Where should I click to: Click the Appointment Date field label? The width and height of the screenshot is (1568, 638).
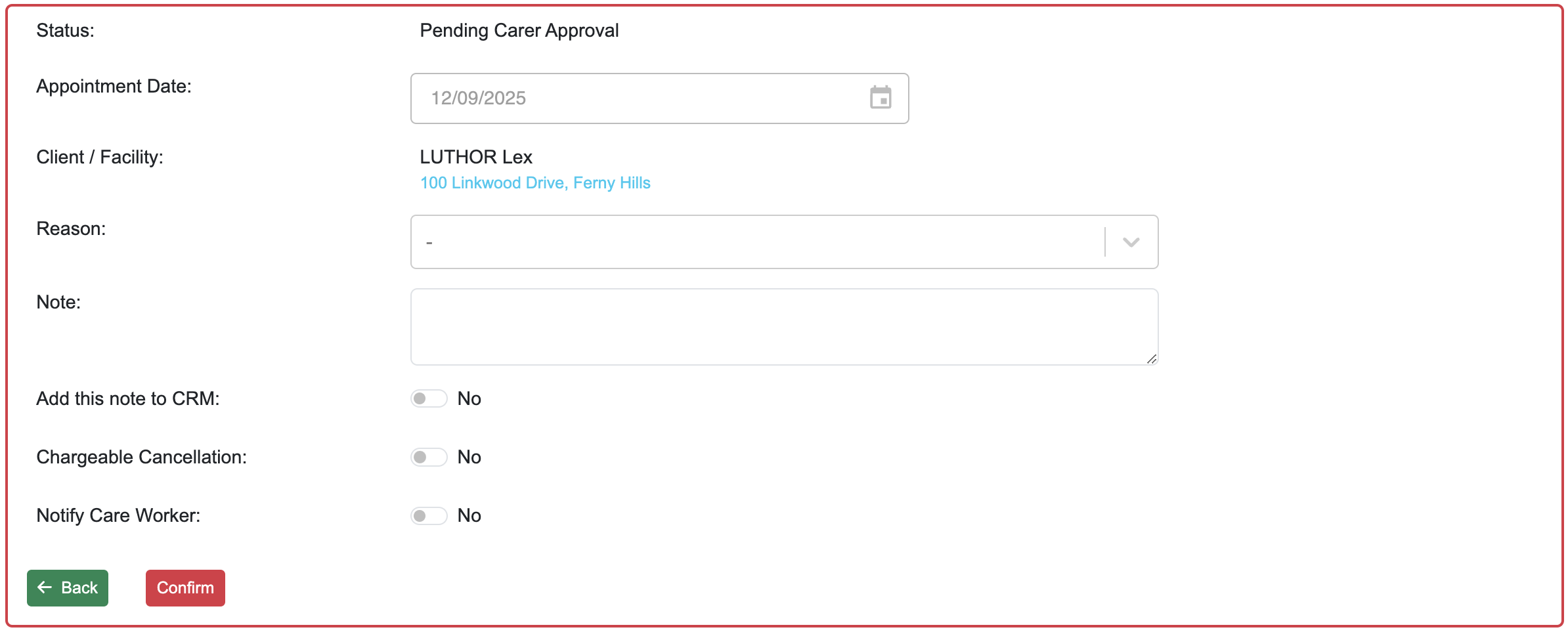pos(114,86)
